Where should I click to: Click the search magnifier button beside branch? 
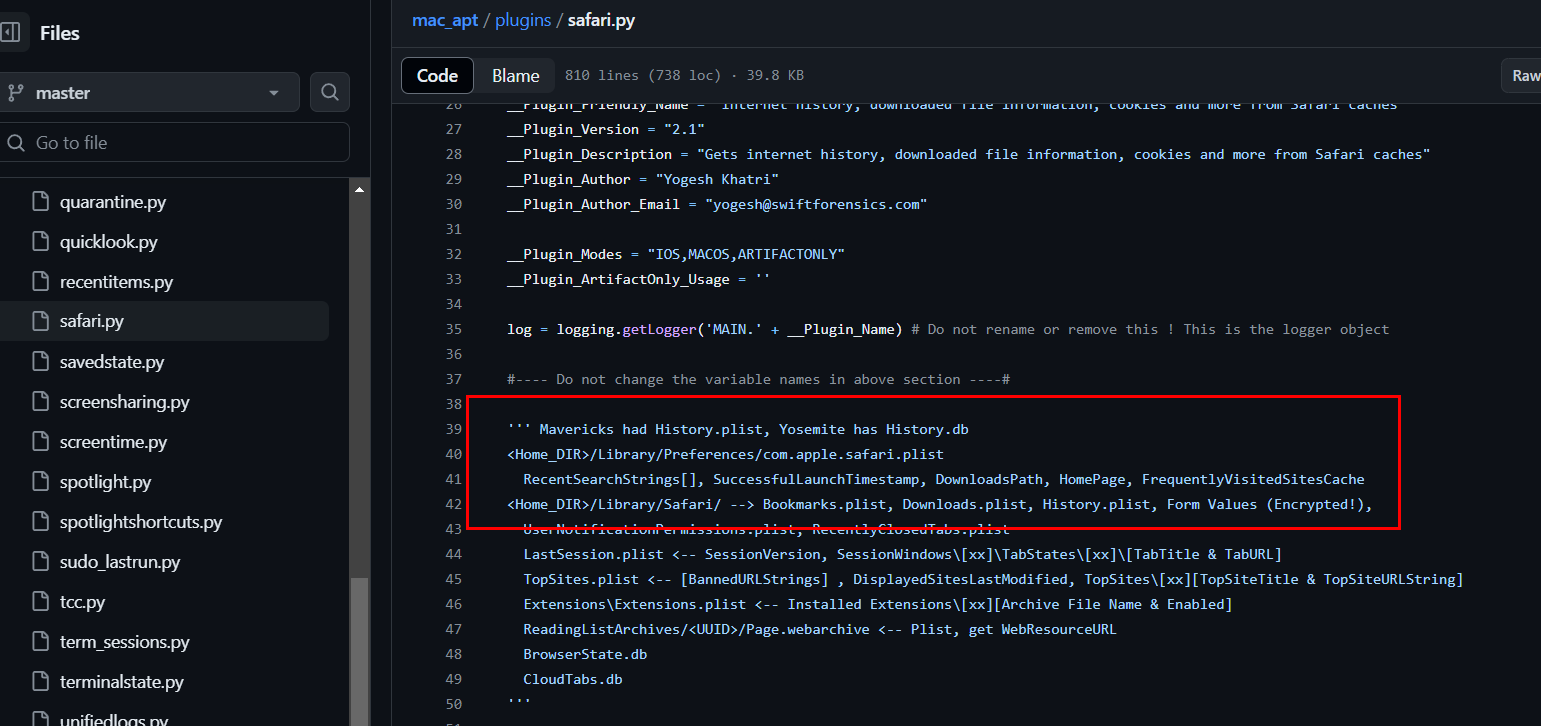pos(329,93)
